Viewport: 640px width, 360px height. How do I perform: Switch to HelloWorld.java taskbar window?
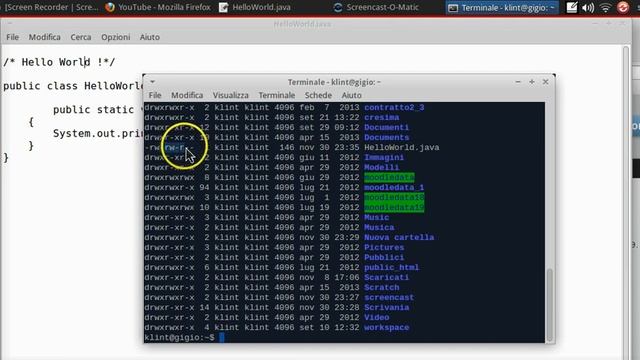(x=255, y=7)
